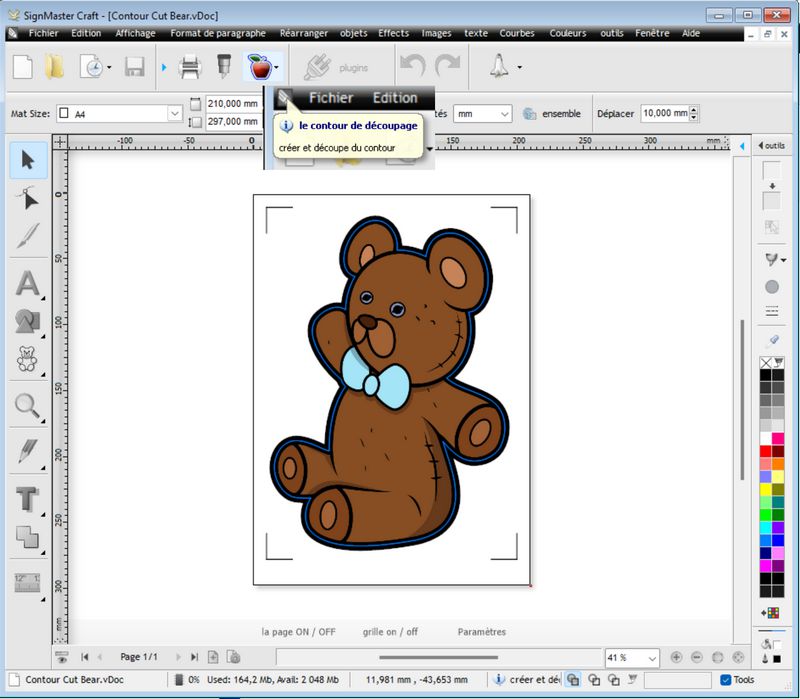This screenshot has width=800, height=699.
Task: Expand the toolbar with the blue arrow
Action: pos(164,67)
